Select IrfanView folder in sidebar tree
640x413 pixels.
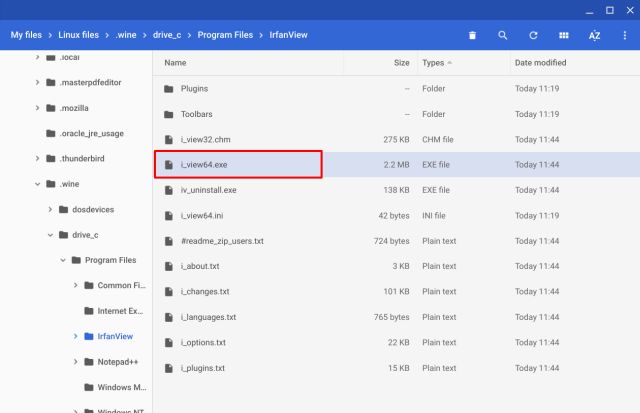115,336
